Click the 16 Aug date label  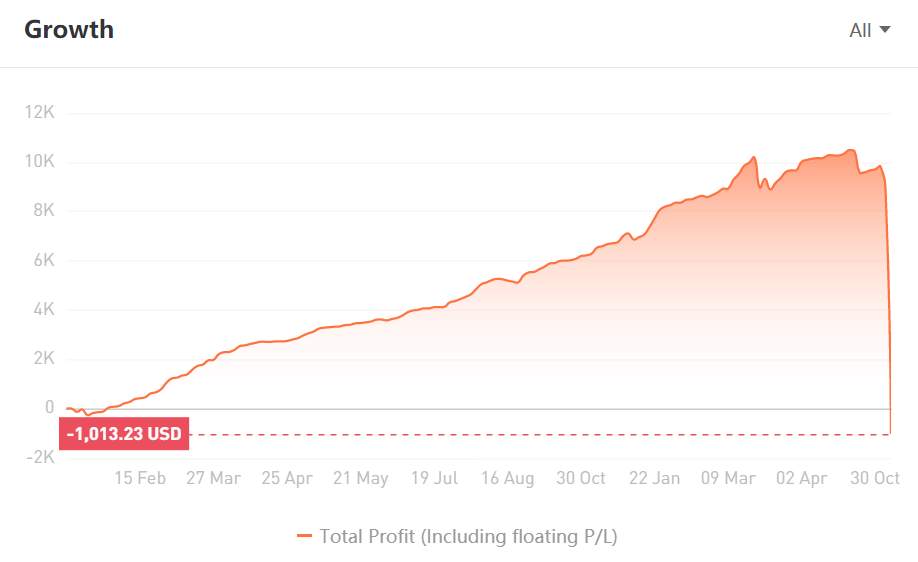(508, 478)
